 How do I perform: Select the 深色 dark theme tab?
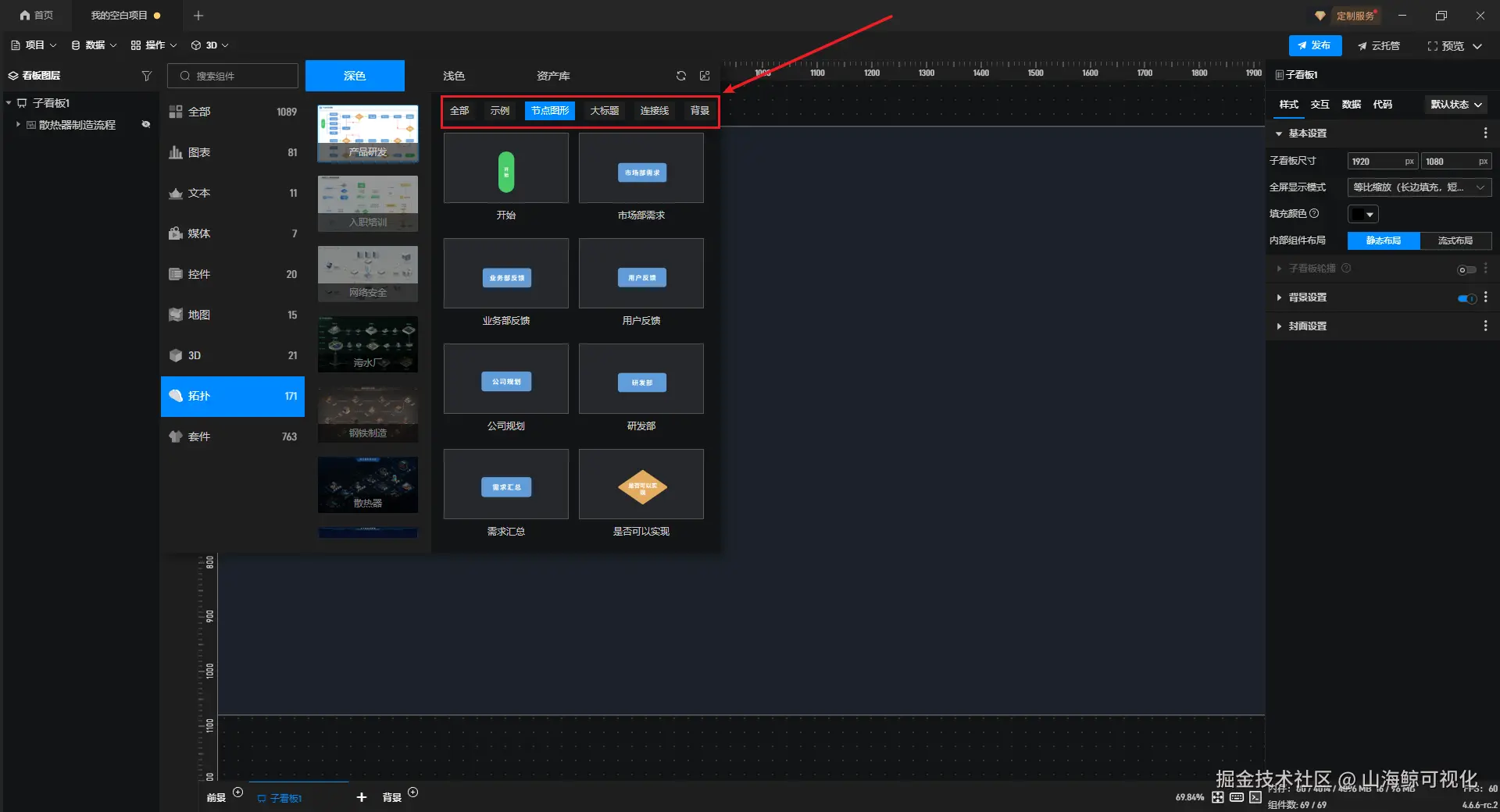pyautogui.click(x=355, y=76)
